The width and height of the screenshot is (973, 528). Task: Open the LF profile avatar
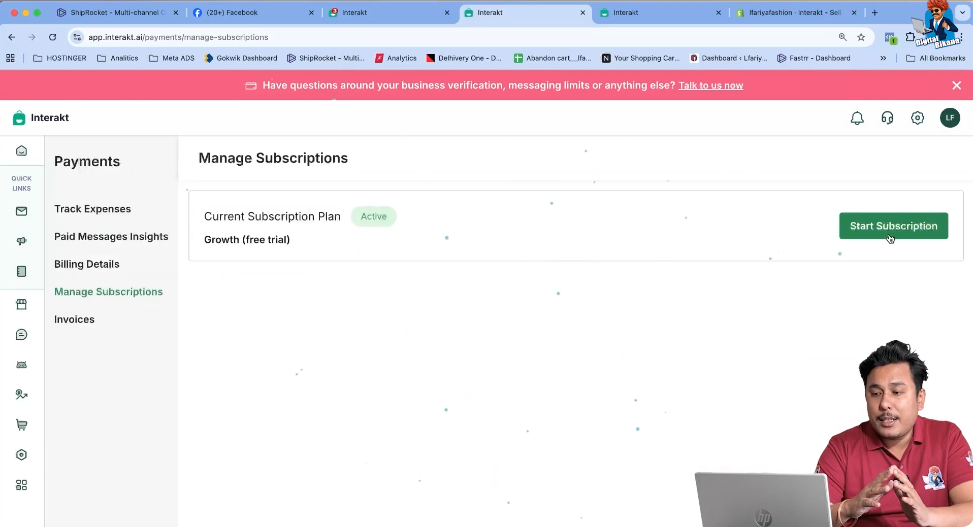(949, 118)
